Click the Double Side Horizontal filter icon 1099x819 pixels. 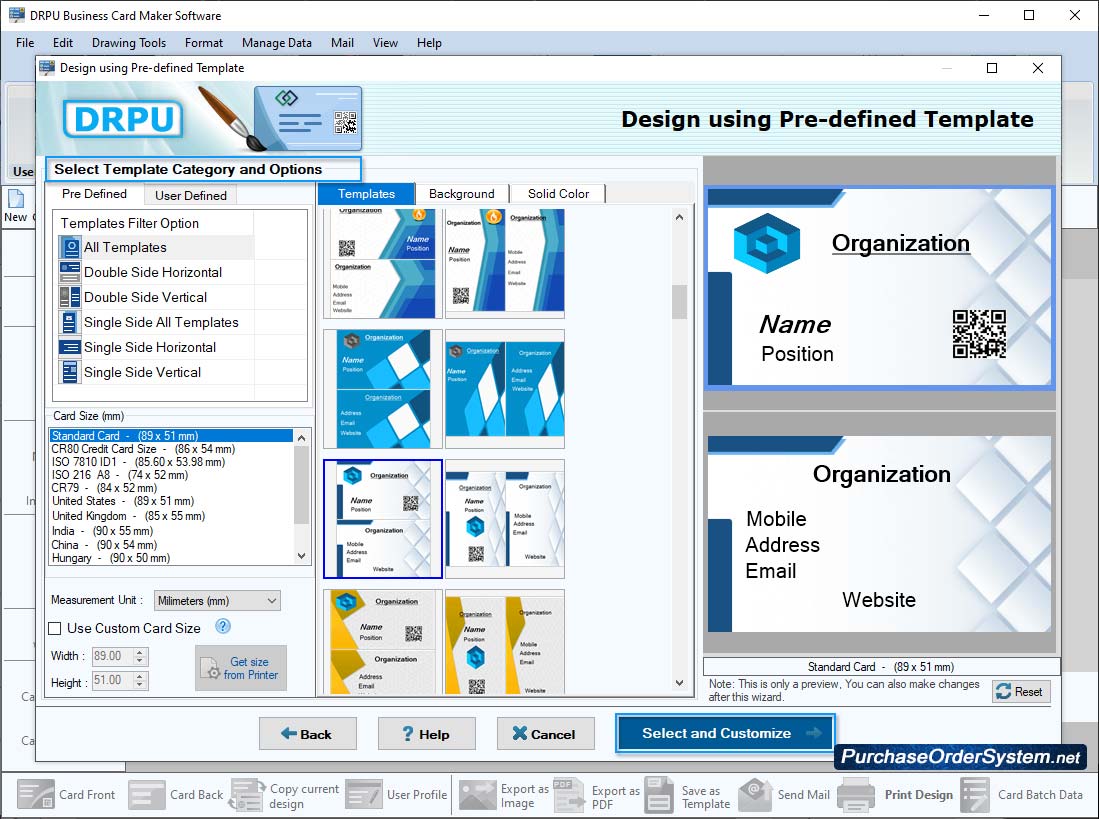[x=69, y=272]
